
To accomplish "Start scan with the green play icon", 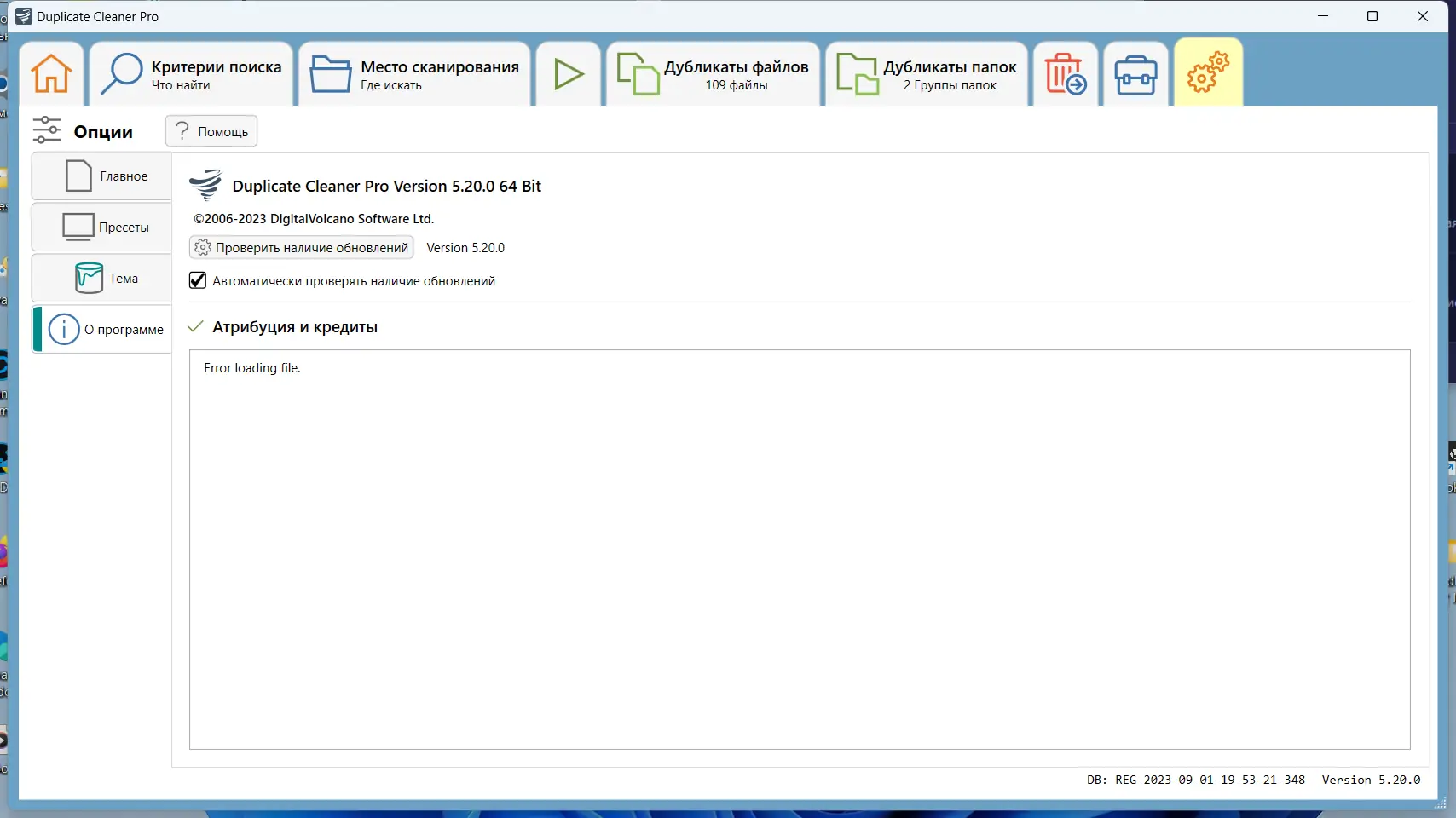I will tap(569, 74).
